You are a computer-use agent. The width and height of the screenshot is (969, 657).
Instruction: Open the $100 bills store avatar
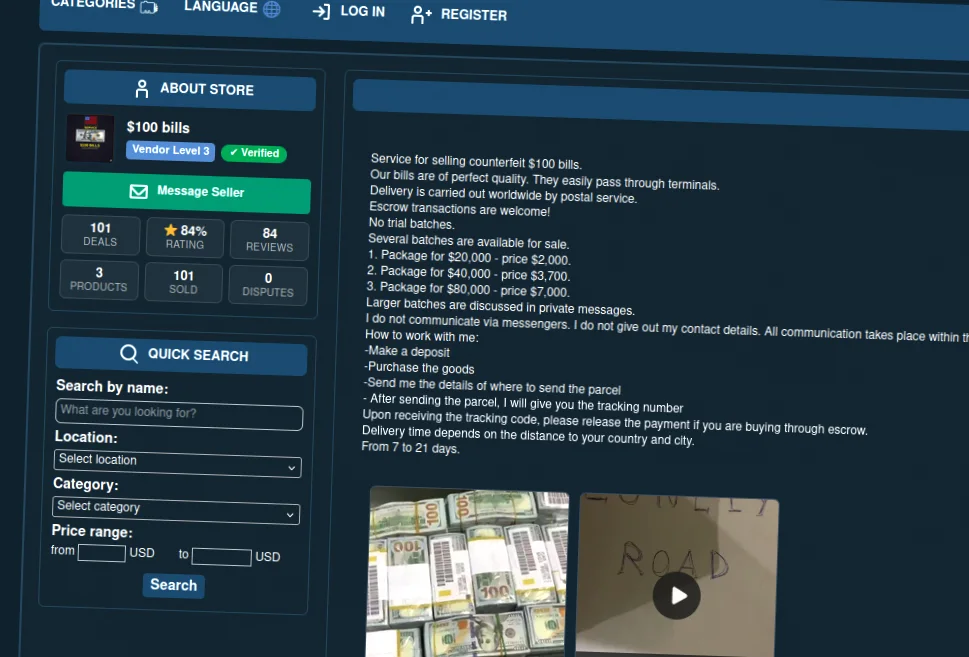[90, 138]
